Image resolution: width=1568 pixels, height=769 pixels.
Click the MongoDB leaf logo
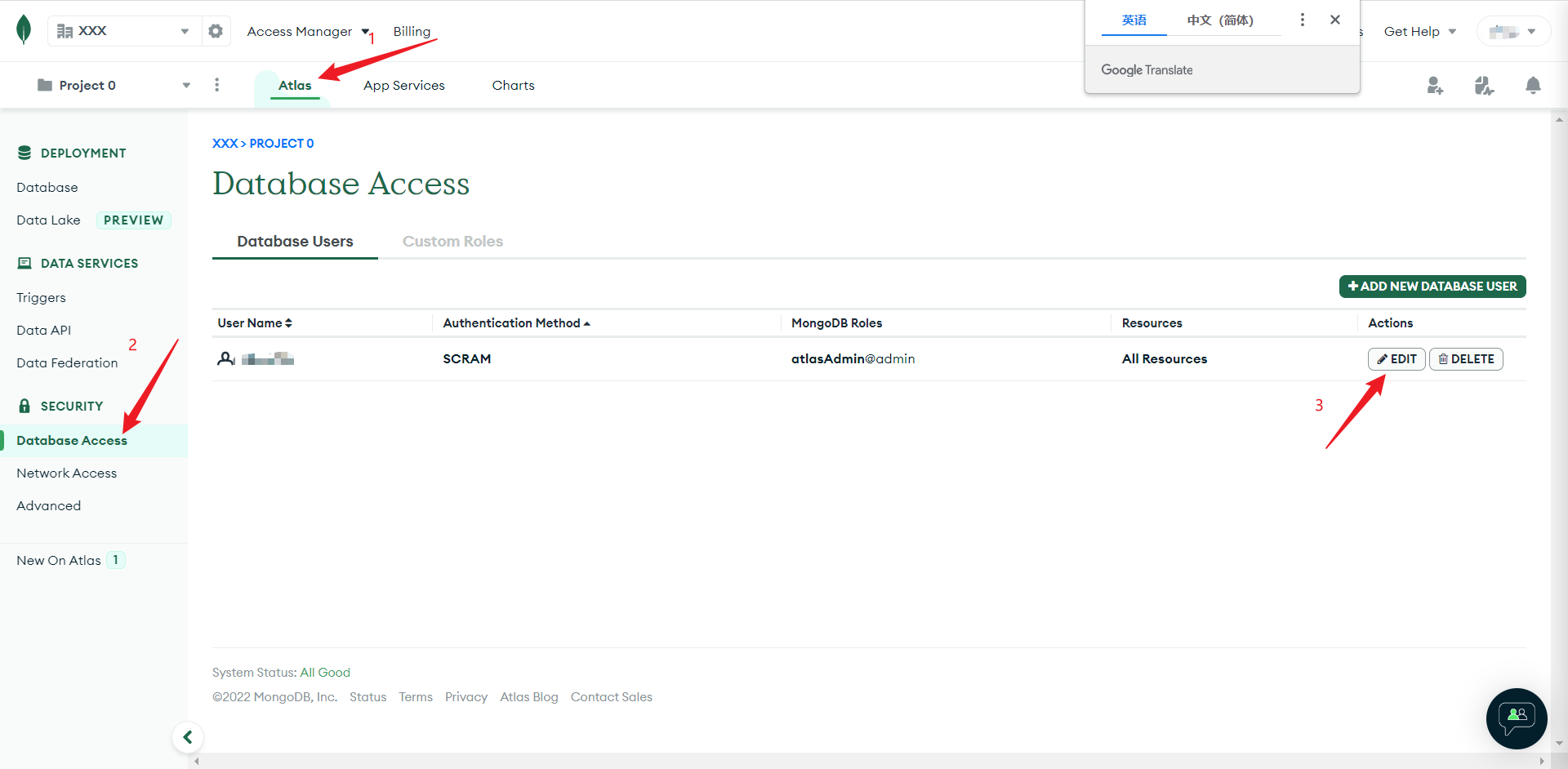click(24, 30)
